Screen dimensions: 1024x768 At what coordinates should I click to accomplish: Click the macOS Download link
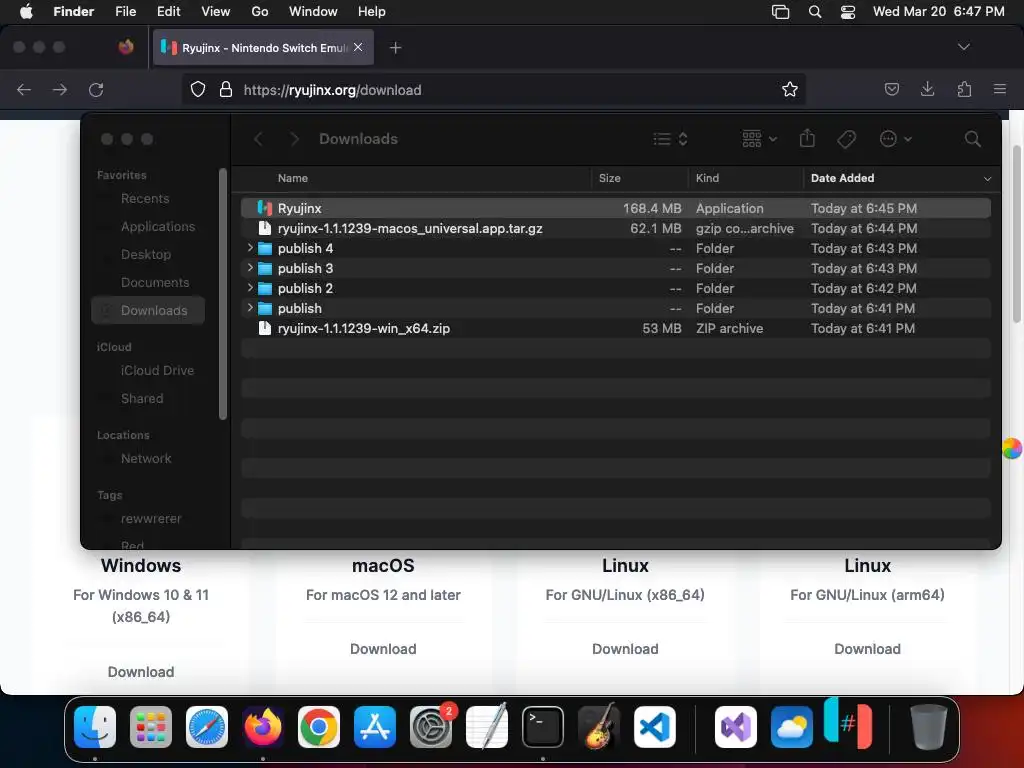pyautogui.click(x=383, y=649)
